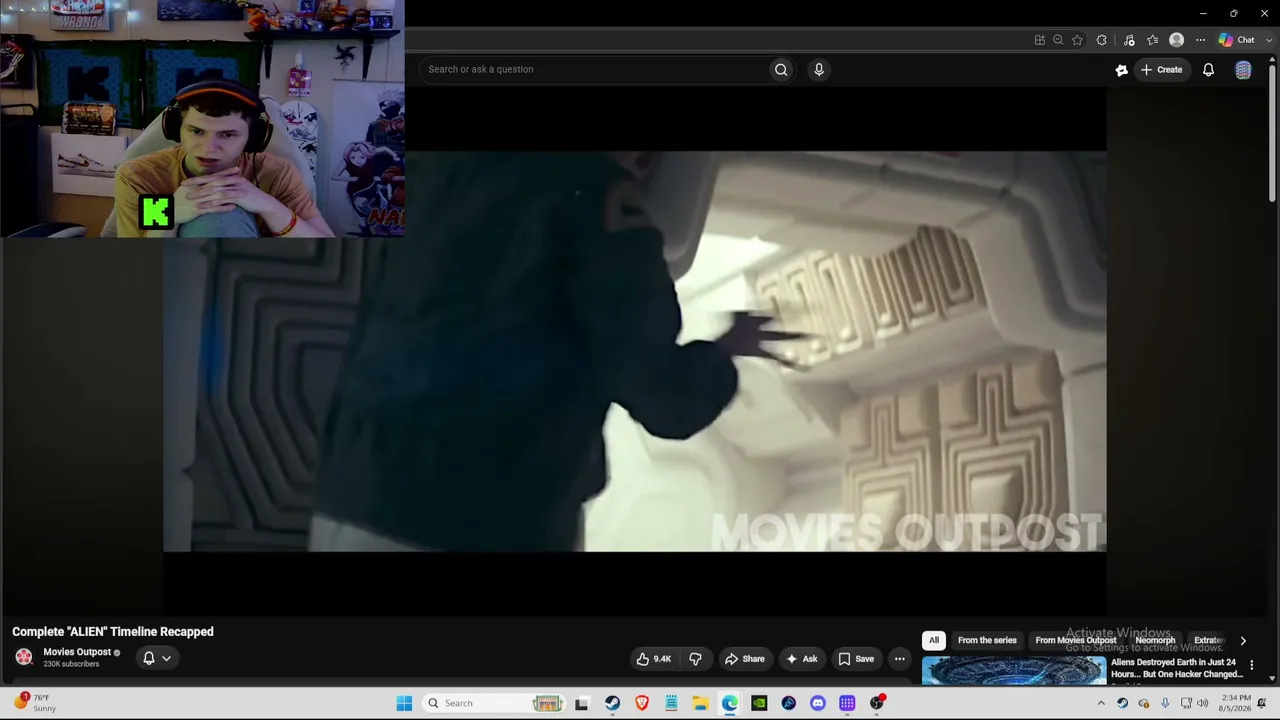Viewport: 1280px width, 720px height.
Task: Click the video title 'Complete ALIEN Timeline Recapped'
Action: point(113,632)
